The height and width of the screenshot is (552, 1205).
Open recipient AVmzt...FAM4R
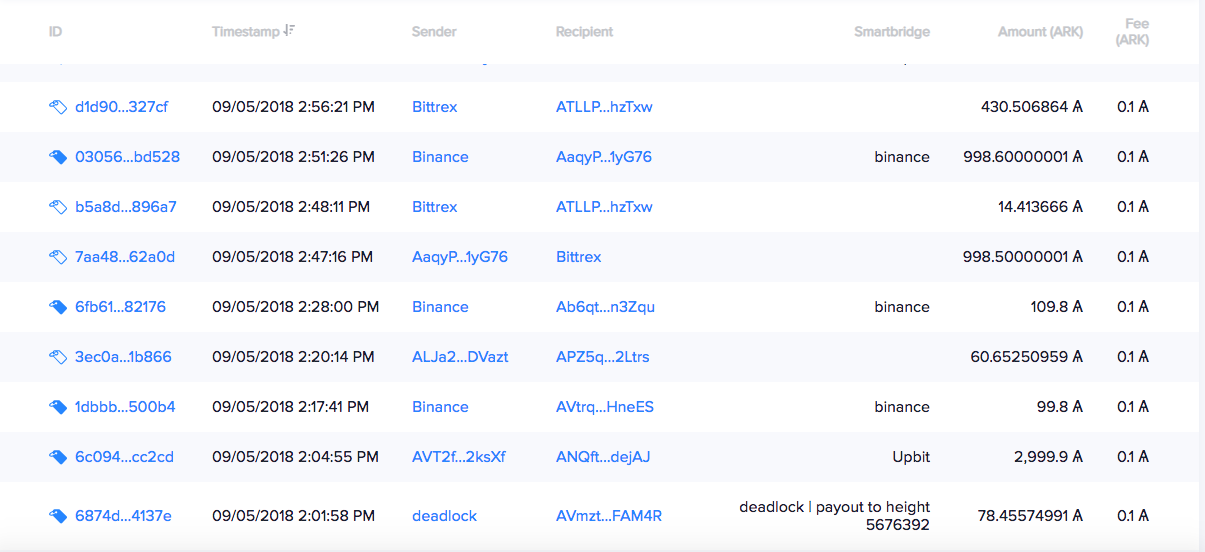click(609, 516)
